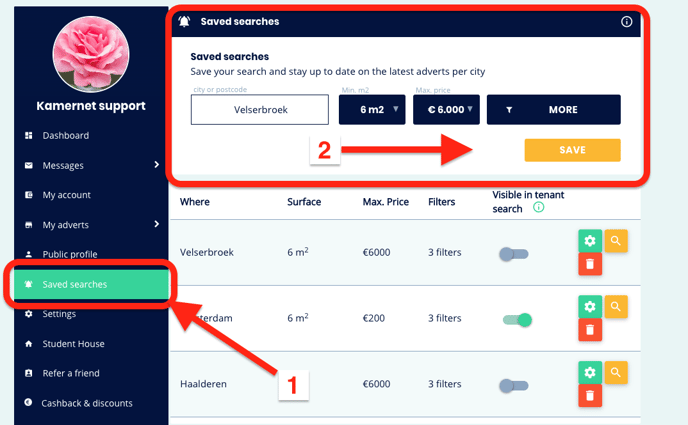This screenshot has height=425, width=688.
Task: Delete the Haalderen saved search
Action: tap(590, 396)
